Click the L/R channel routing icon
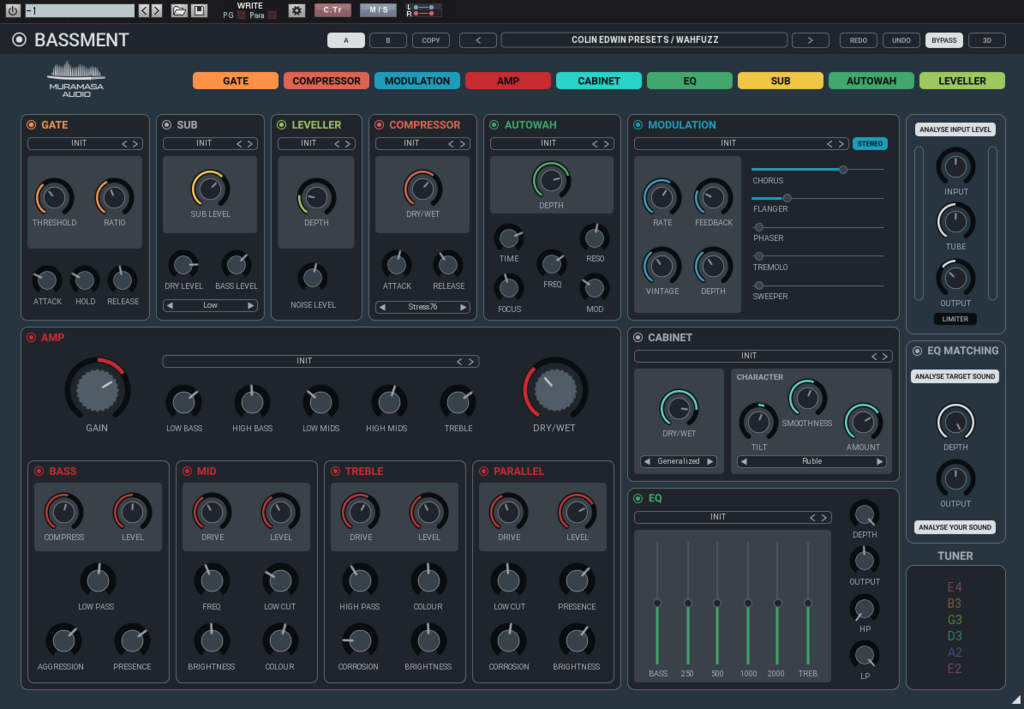The image size is (1024, 709). click(x=423, y=10)
